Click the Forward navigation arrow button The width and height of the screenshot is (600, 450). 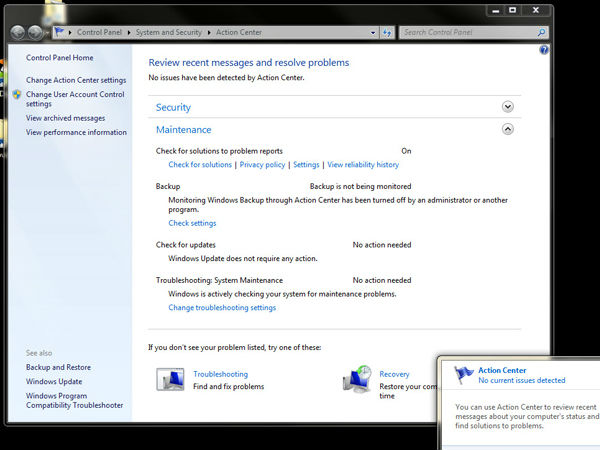36,32
